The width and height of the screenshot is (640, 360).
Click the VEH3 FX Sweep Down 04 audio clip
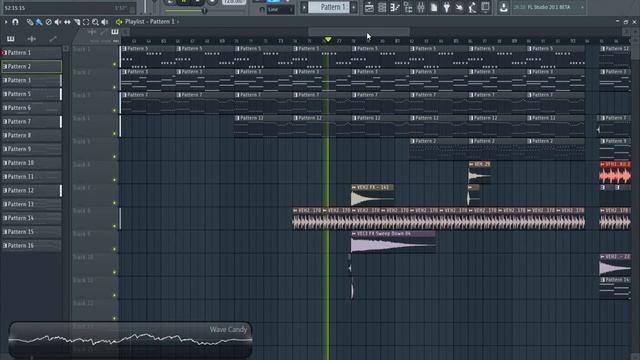click(393, 242)
